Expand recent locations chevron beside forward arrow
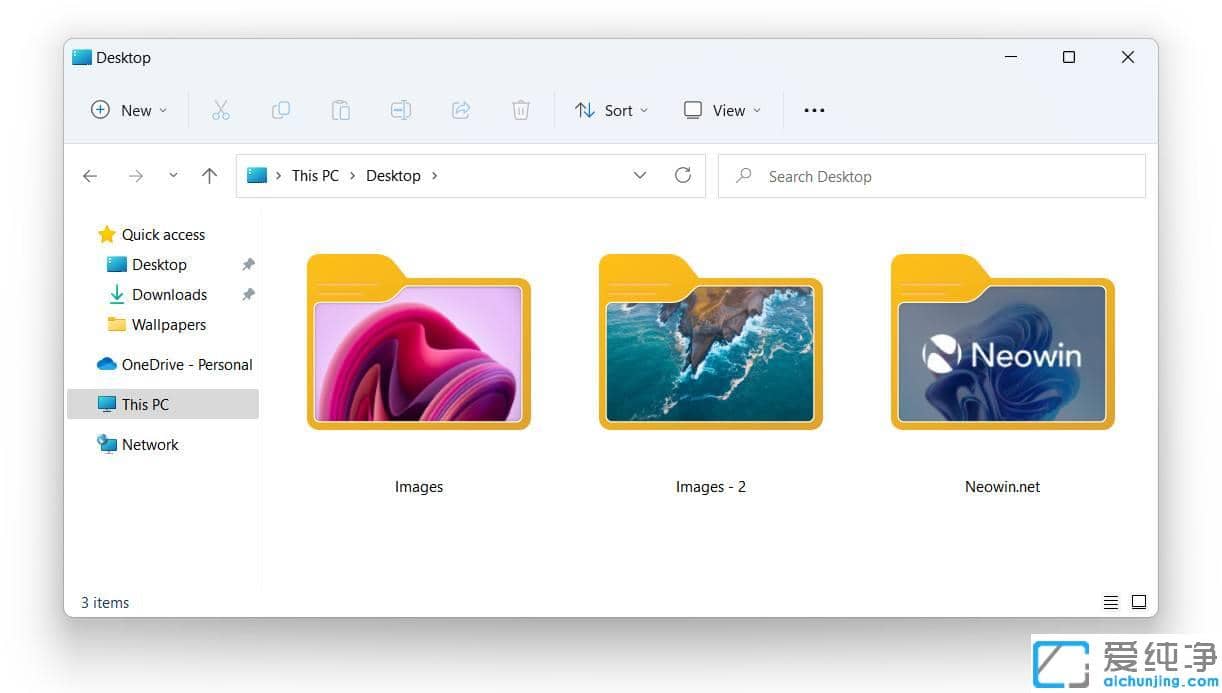1222x693 pixels. coord(173,176)
